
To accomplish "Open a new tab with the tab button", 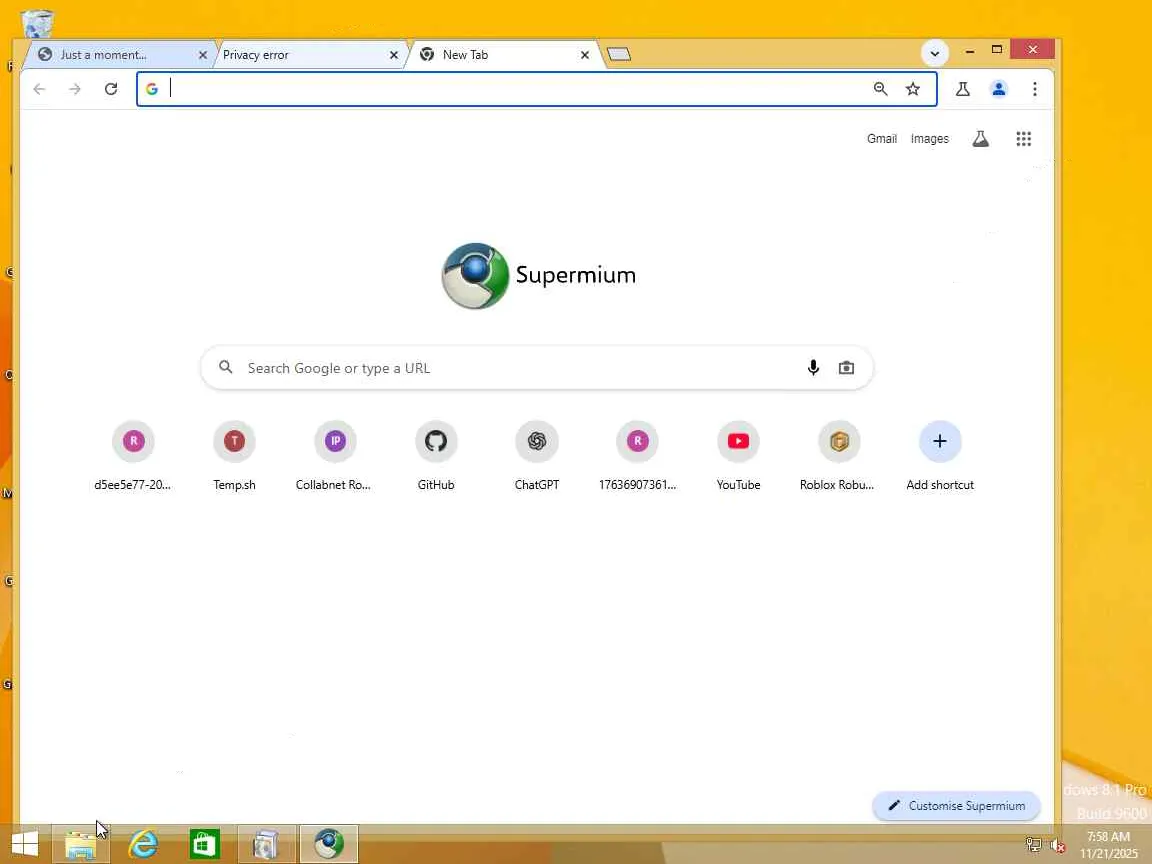I will pos(619,54).
